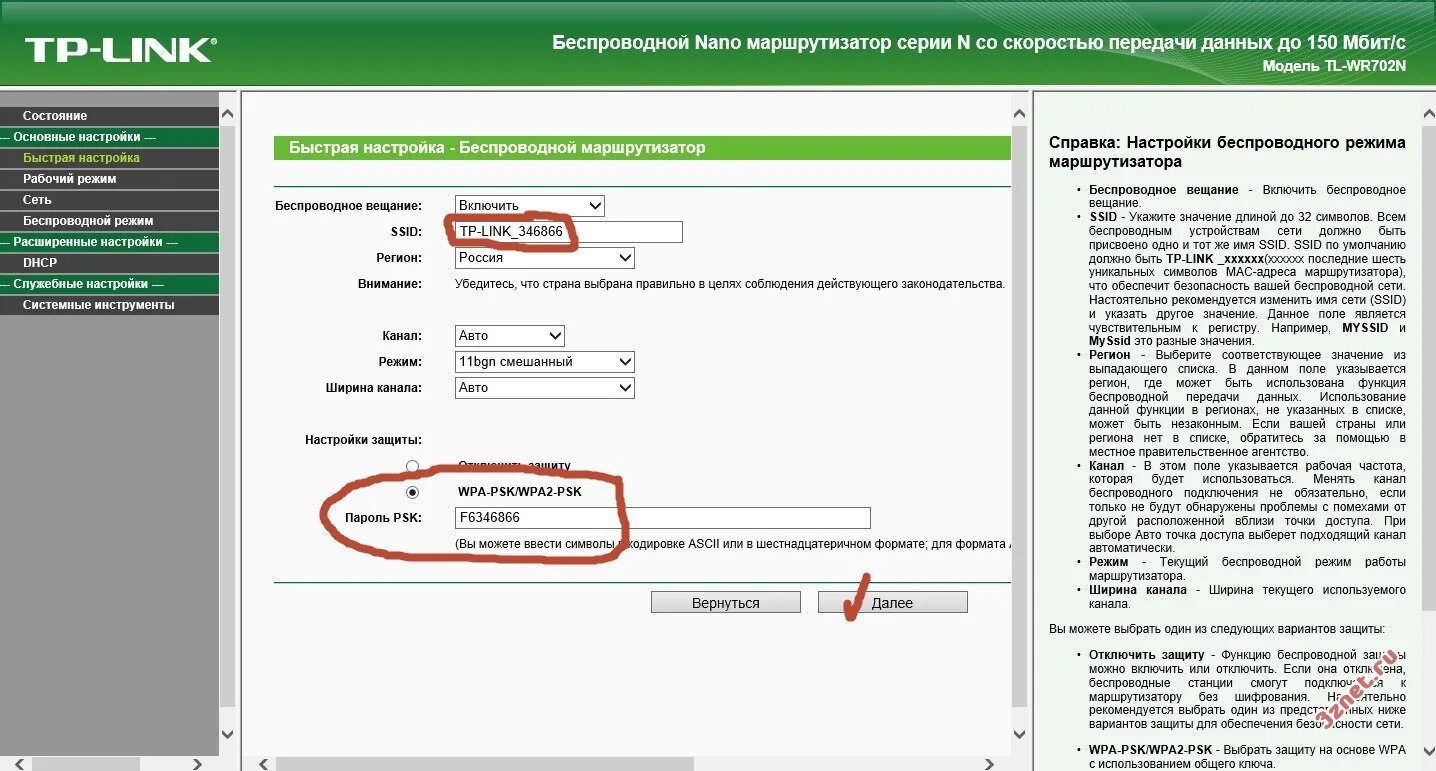Click the Далее button

[893, 603]
